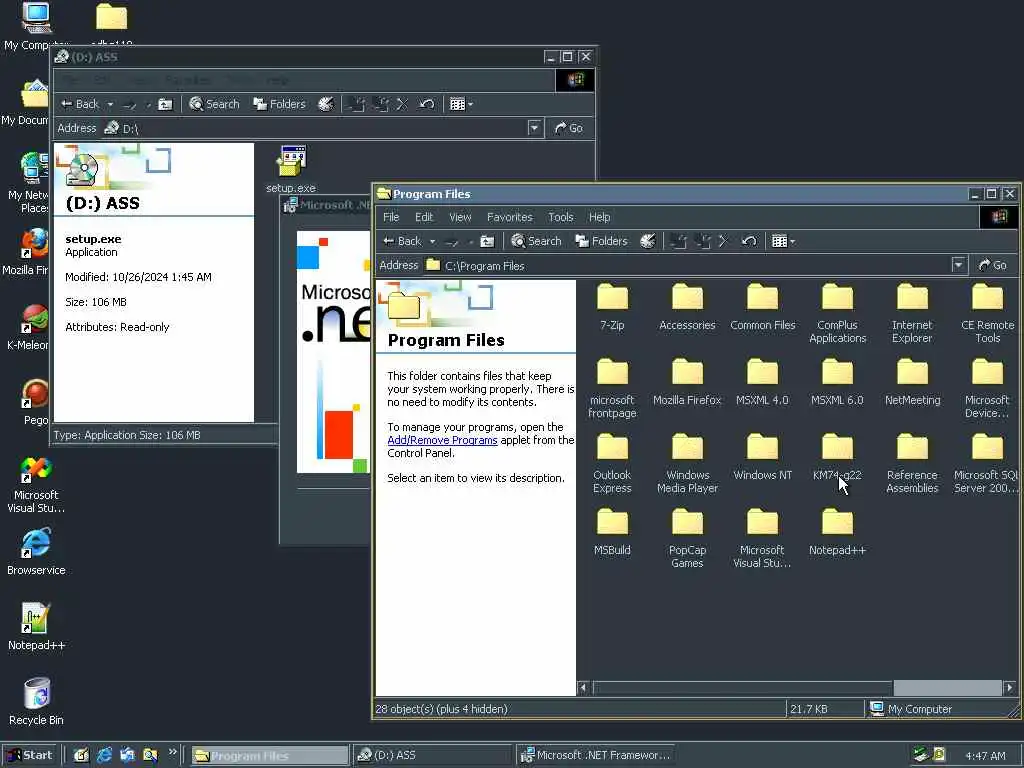
Task: Click Go in the D: ASS window
Action: pos(569,128)
